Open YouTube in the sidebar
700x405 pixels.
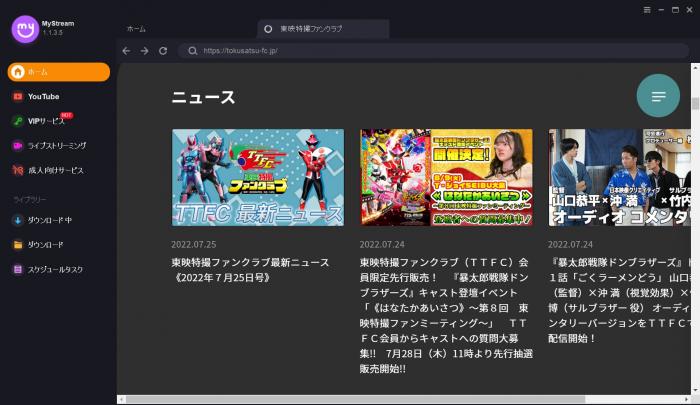tap(43, 96)
